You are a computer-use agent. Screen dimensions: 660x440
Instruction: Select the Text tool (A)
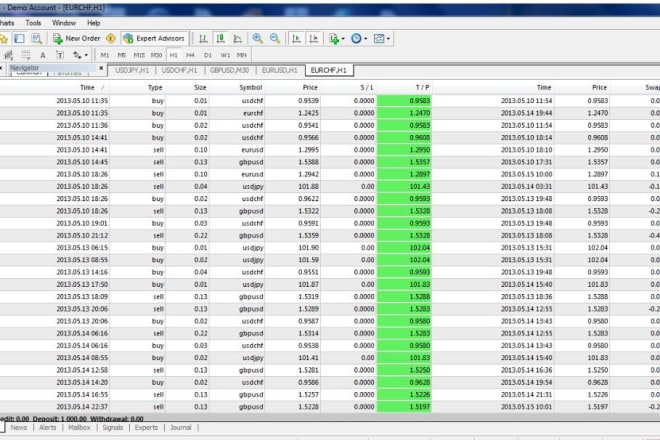[43, 55]
